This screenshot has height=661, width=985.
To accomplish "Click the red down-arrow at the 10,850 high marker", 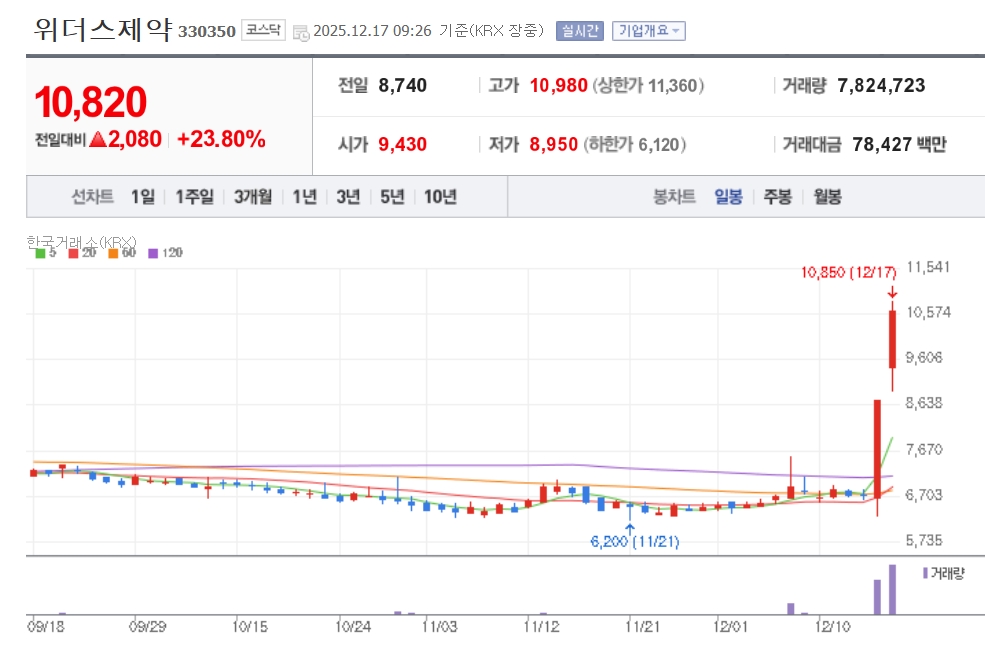I will pyautogui.click(x=892, y=293).
